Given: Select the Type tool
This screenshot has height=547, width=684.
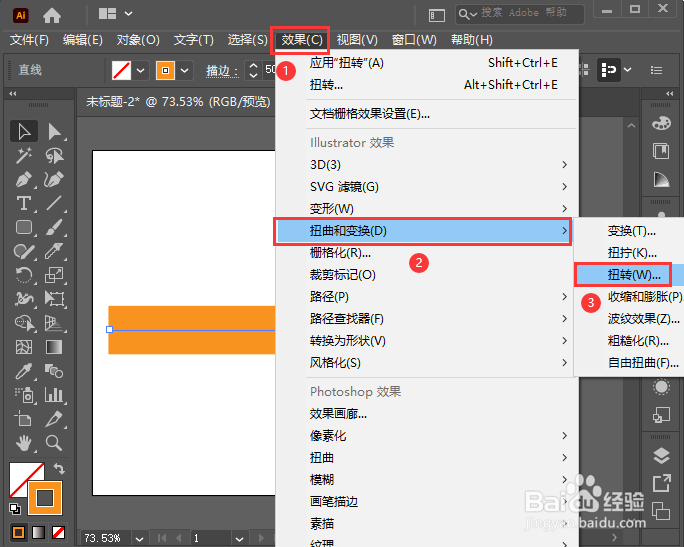Looking at the screenshot, I should [x=24, y=203].
